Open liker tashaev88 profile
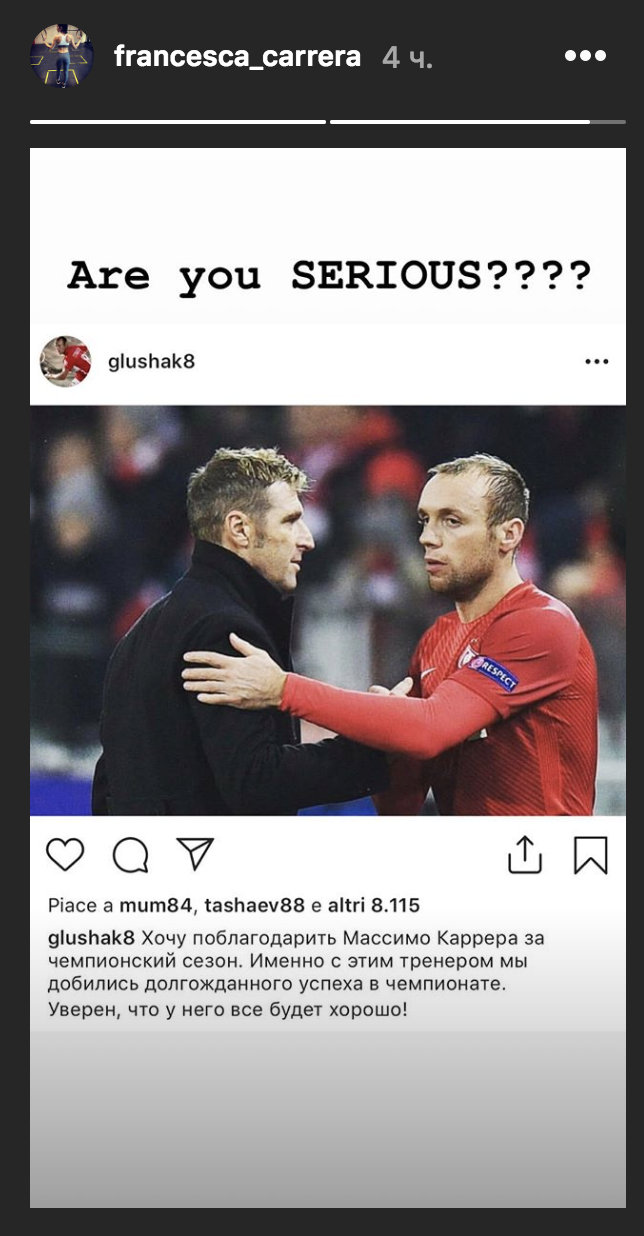This screenshot has height=1236, width=644. (252, 906)
